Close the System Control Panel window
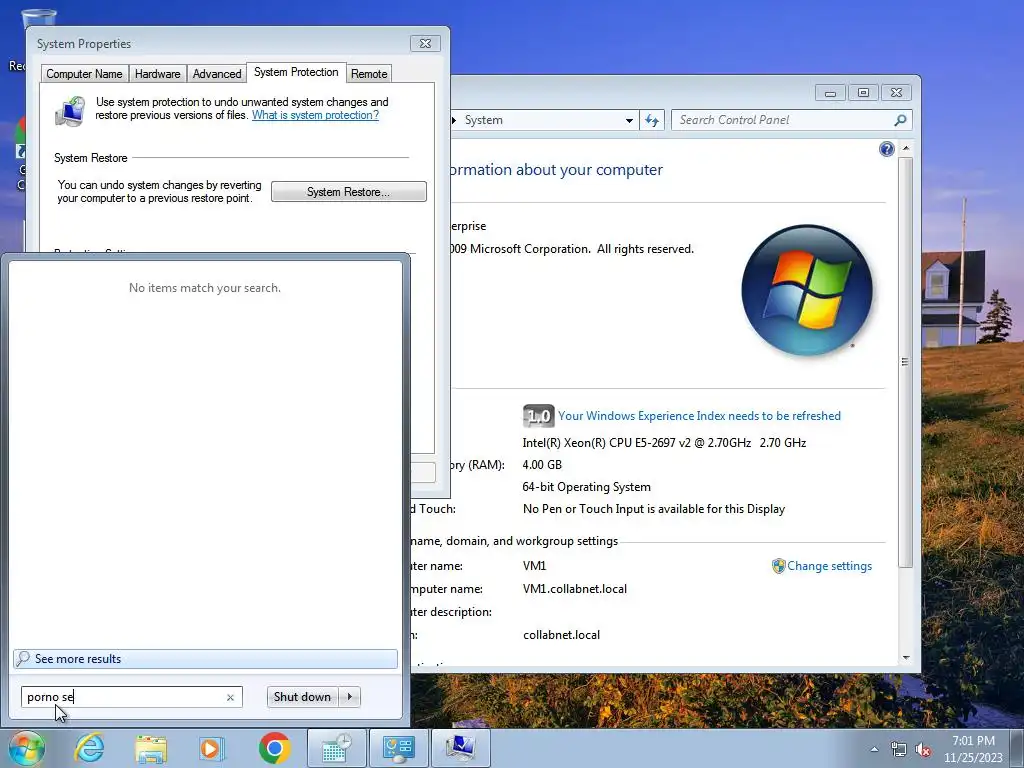 pyautogui.click(x=896, y=93)
